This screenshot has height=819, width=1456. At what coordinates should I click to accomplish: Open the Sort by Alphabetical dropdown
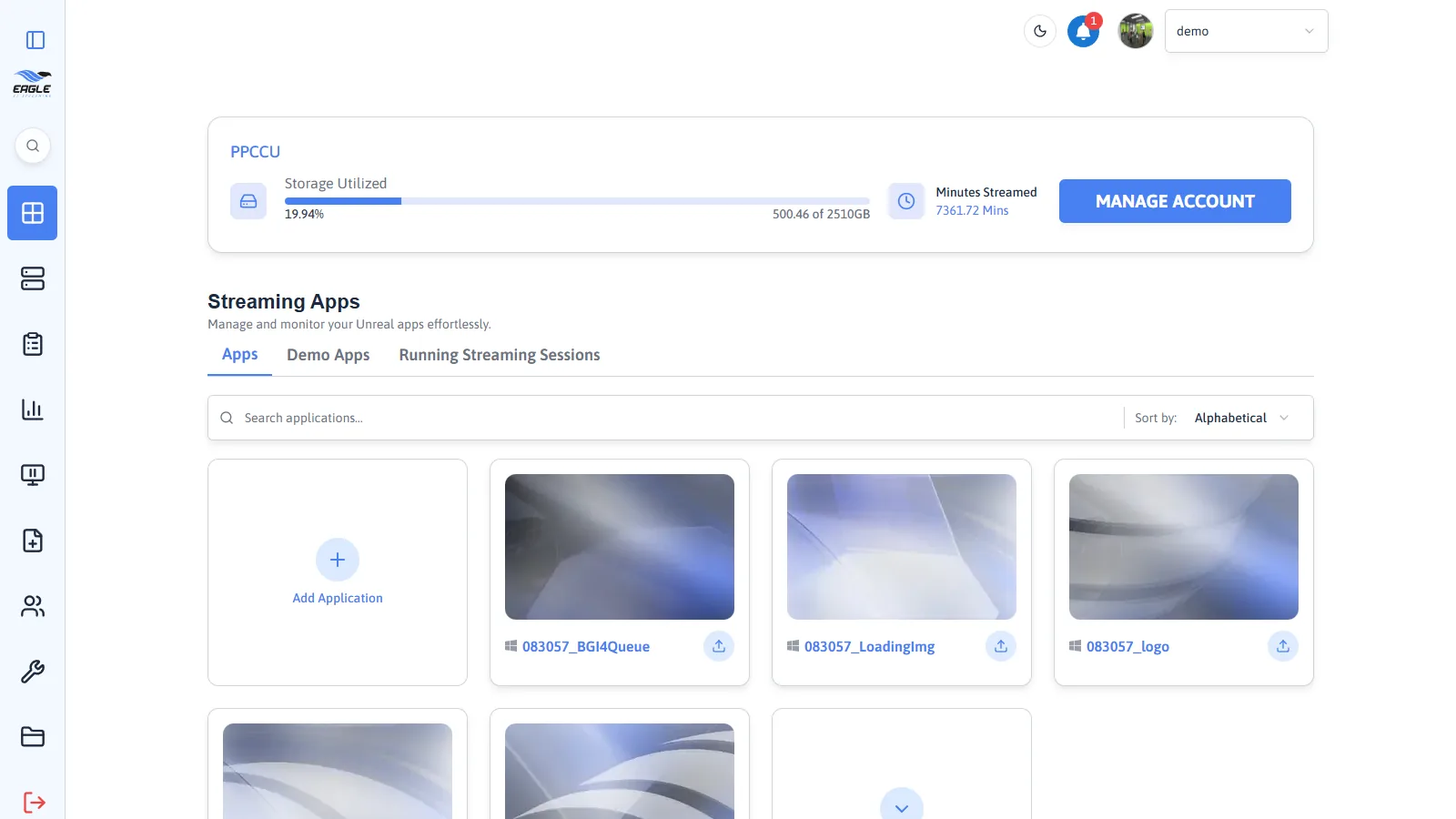(1242, 418)
